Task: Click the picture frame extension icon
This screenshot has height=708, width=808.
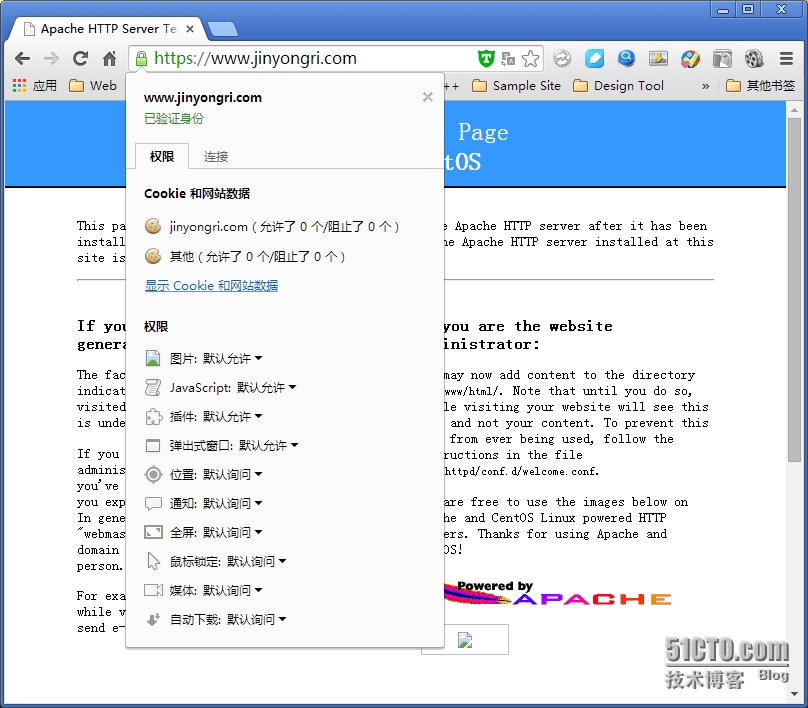Action: coord(659,59)
